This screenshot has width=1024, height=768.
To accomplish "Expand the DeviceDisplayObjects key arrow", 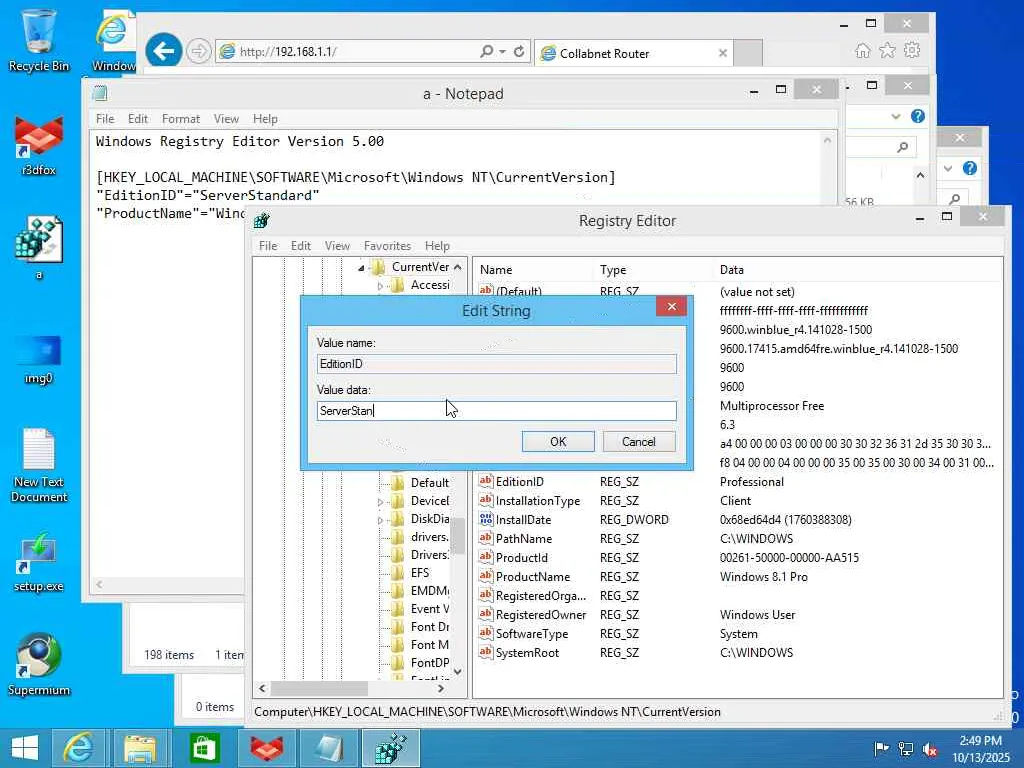I will point(381,502).
